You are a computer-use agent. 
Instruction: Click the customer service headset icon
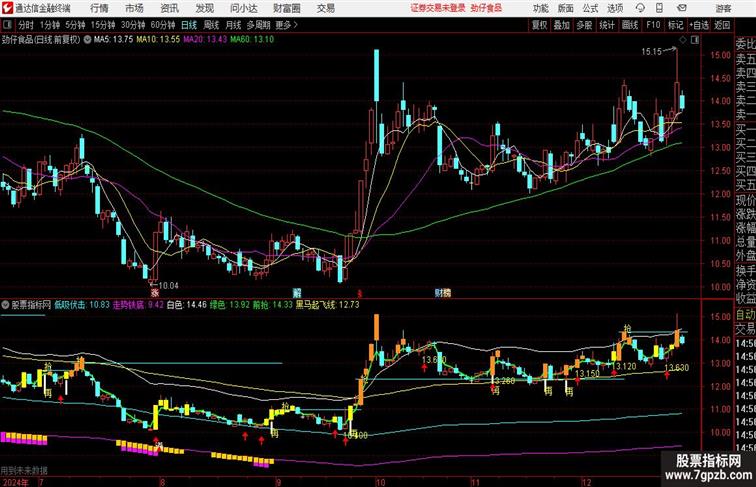point(640,8)
